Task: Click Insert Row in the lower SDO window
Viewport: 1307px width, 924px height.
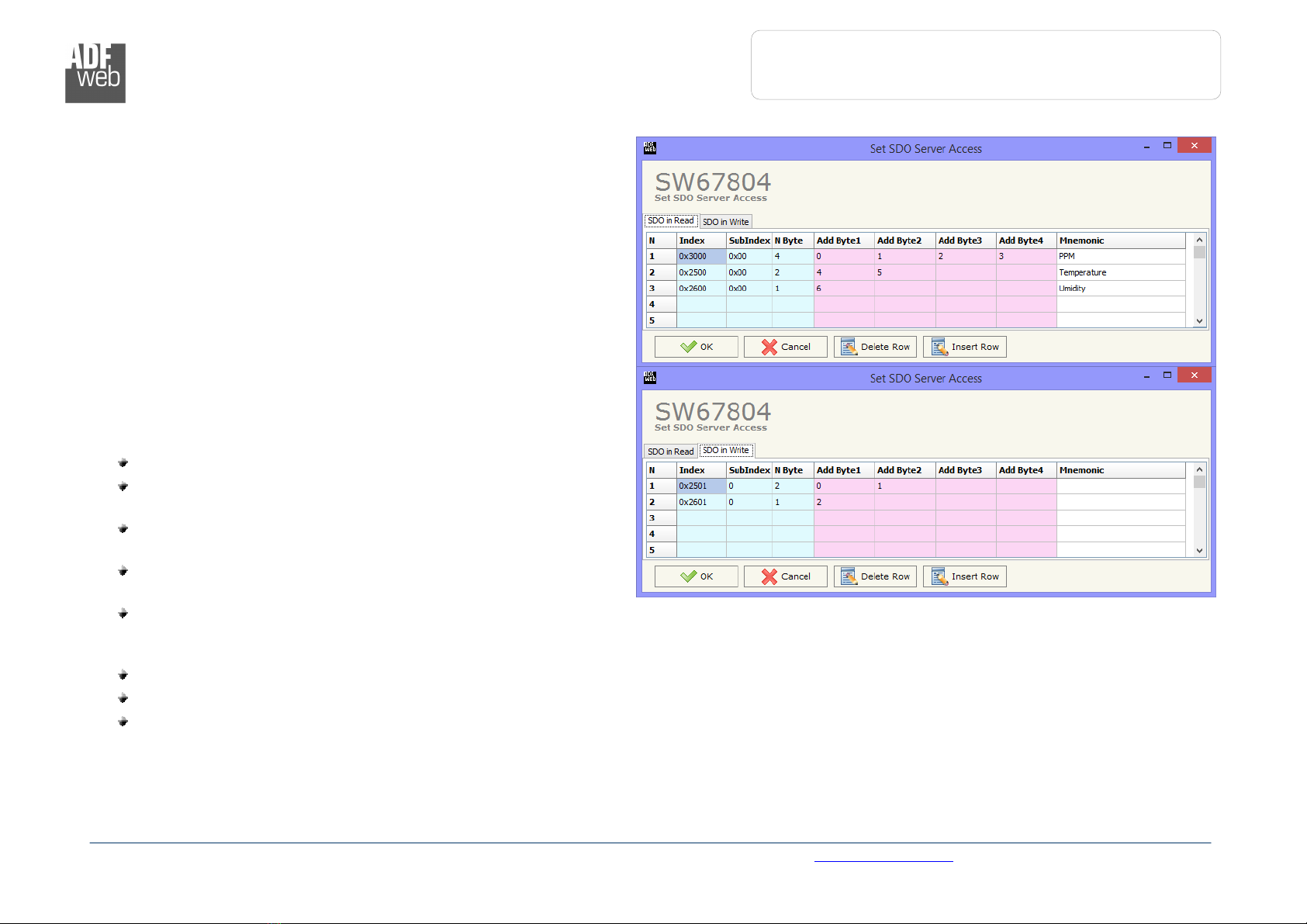Action: click(964, 576)
